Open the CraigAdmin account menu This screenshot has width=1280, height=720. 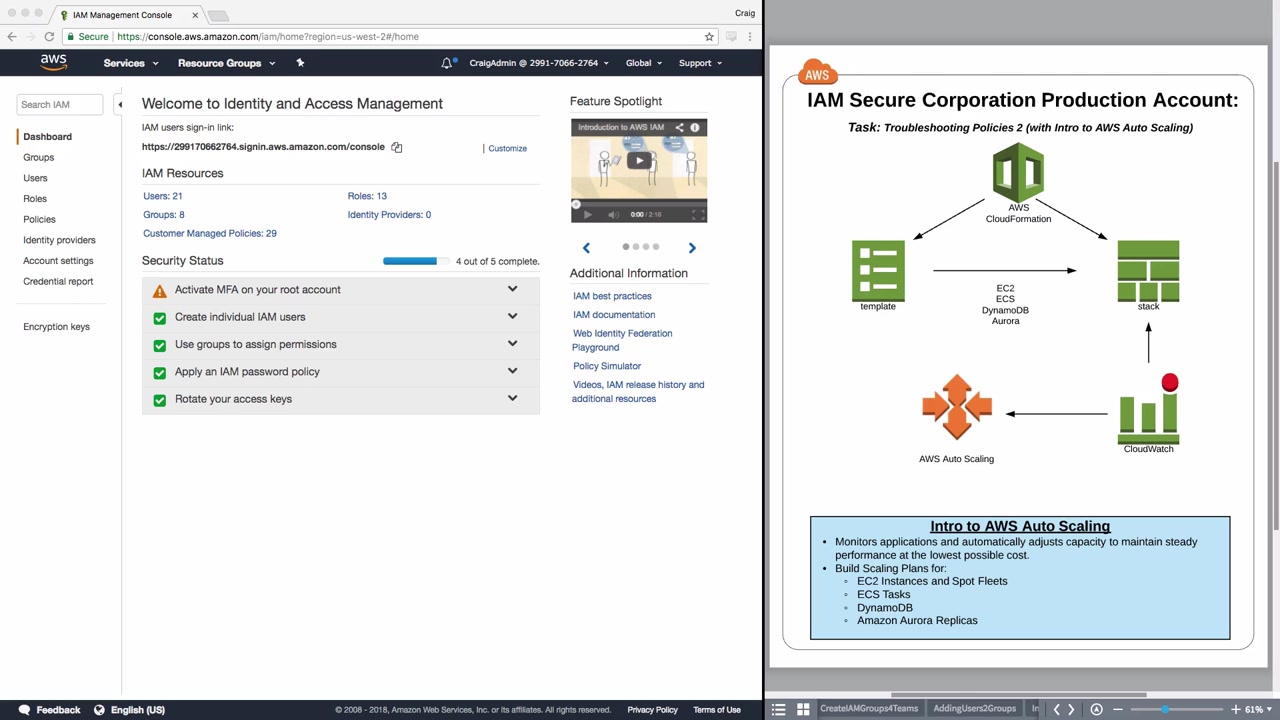539,63
